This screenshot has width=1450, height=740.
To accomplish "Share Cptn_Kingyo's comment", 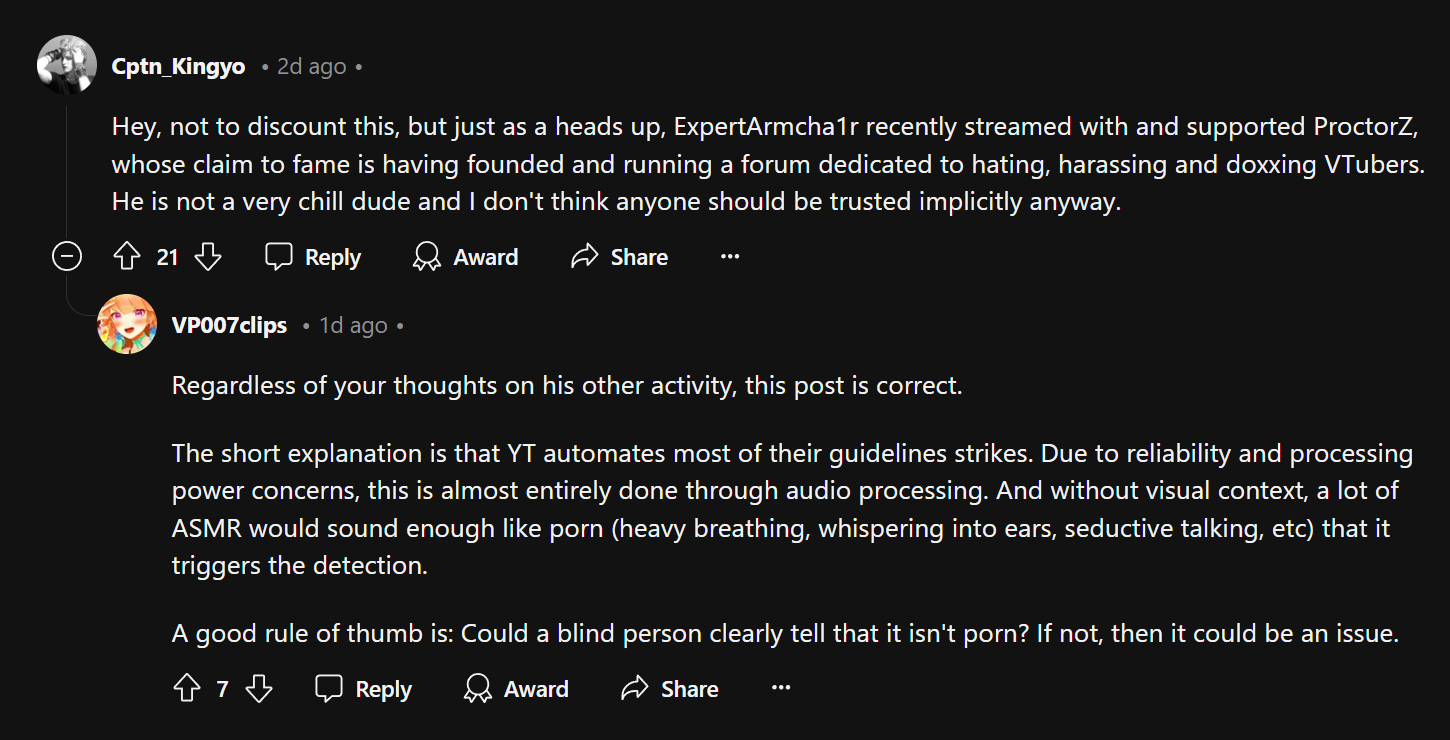I will click(619, 257).
